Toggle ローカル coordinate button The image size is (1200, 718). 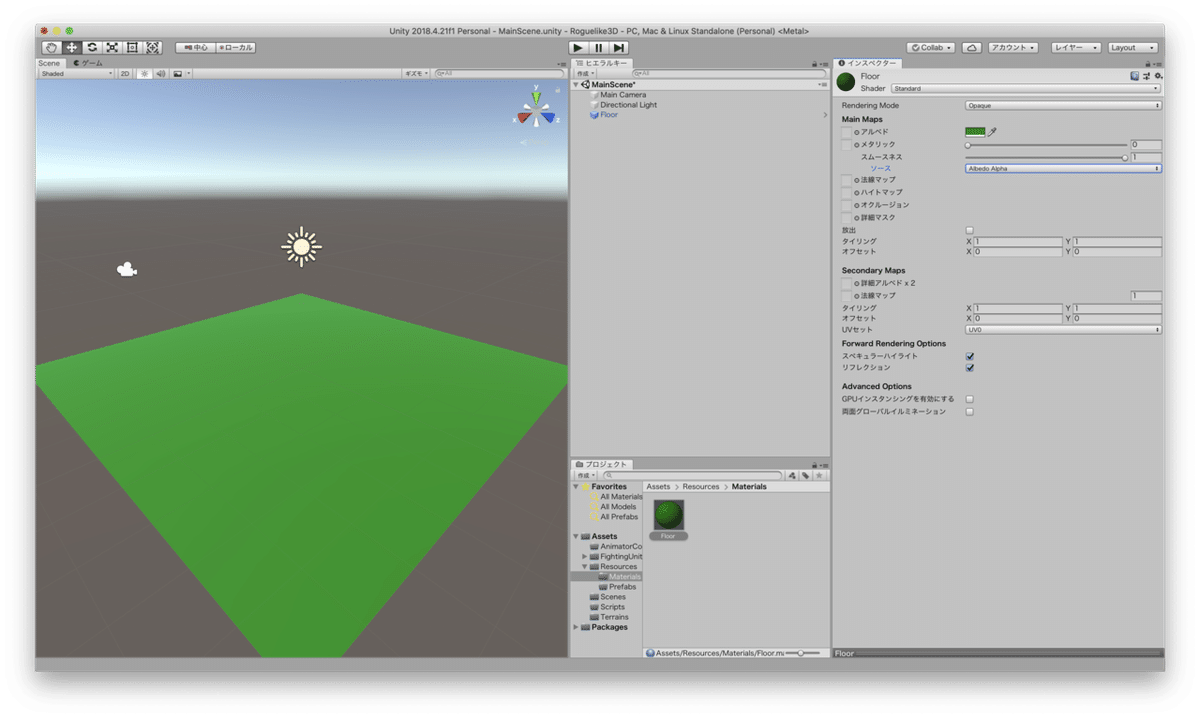(x=235, y=47)
